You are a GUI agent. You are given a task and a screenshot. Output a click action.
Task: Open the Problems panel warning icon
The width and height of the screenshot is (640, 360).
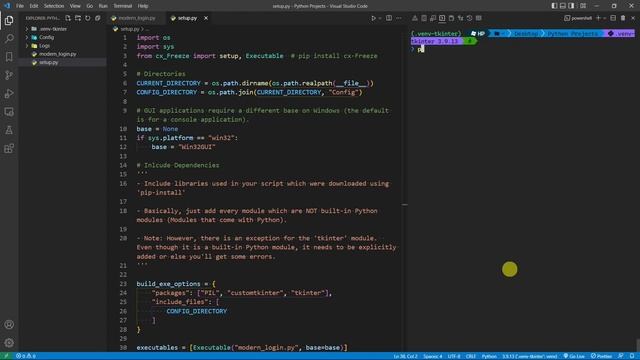(x=415, y=18)
